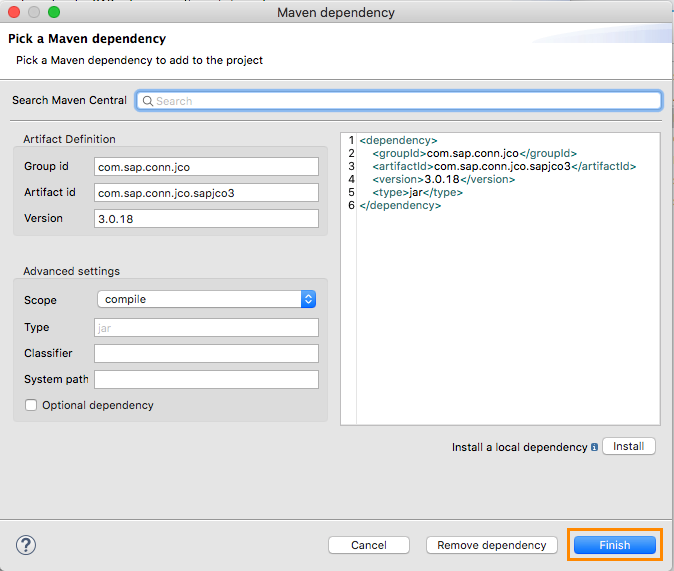This screenshot has height=571, width=674.
Task: Enable the Optional dependency checkbox
Action: click(31, 405)
